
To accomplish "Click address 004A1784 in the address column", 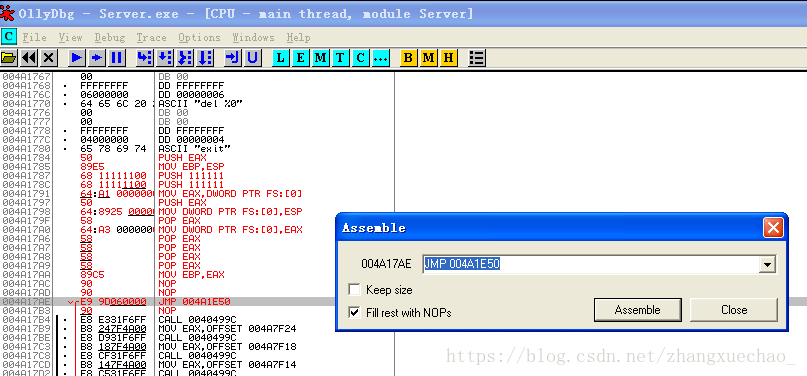I will coord(26,157).
